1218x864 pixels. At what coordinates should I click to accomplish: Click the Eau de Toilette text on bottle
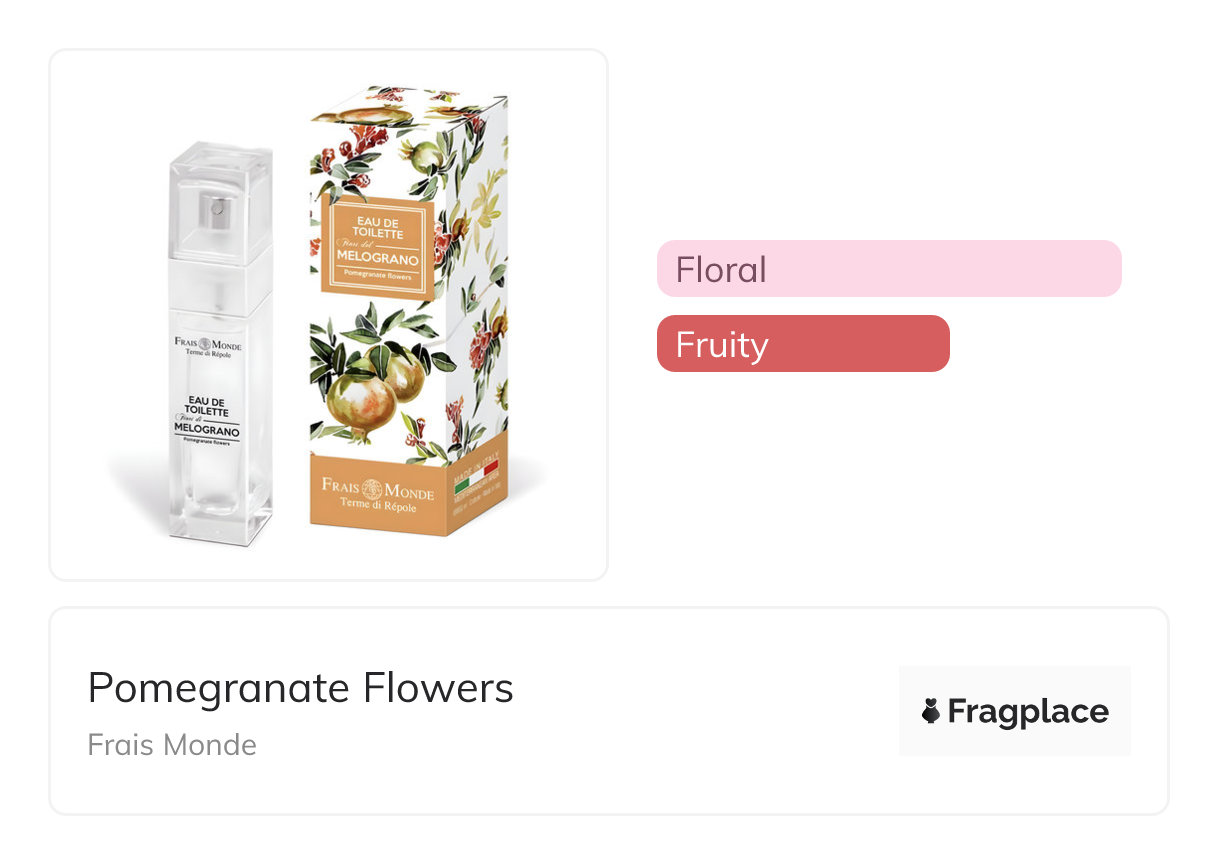click(x=207, y=406)
